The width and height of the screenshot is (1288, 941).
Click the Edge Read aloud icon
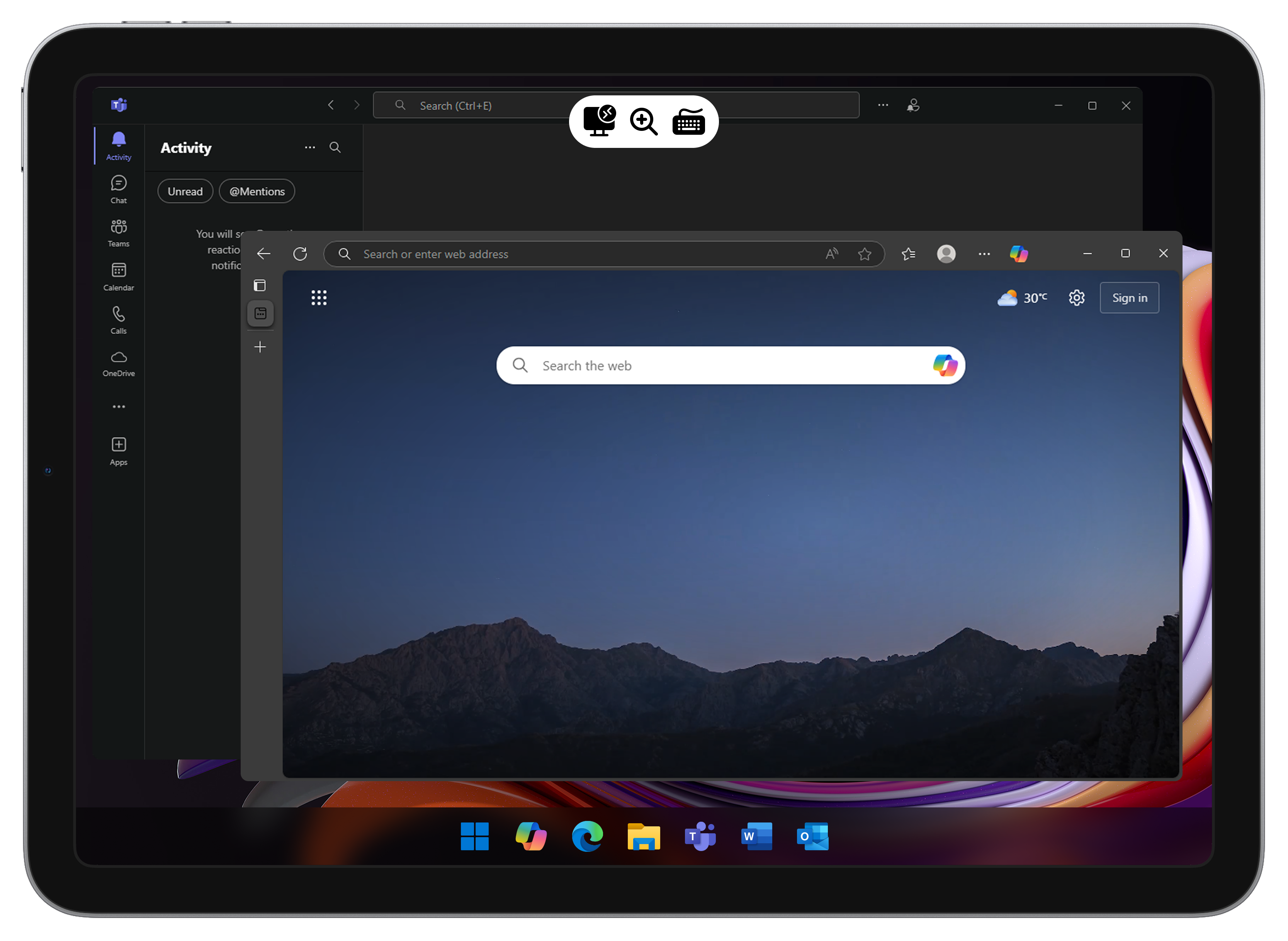[x=831, y=253]
